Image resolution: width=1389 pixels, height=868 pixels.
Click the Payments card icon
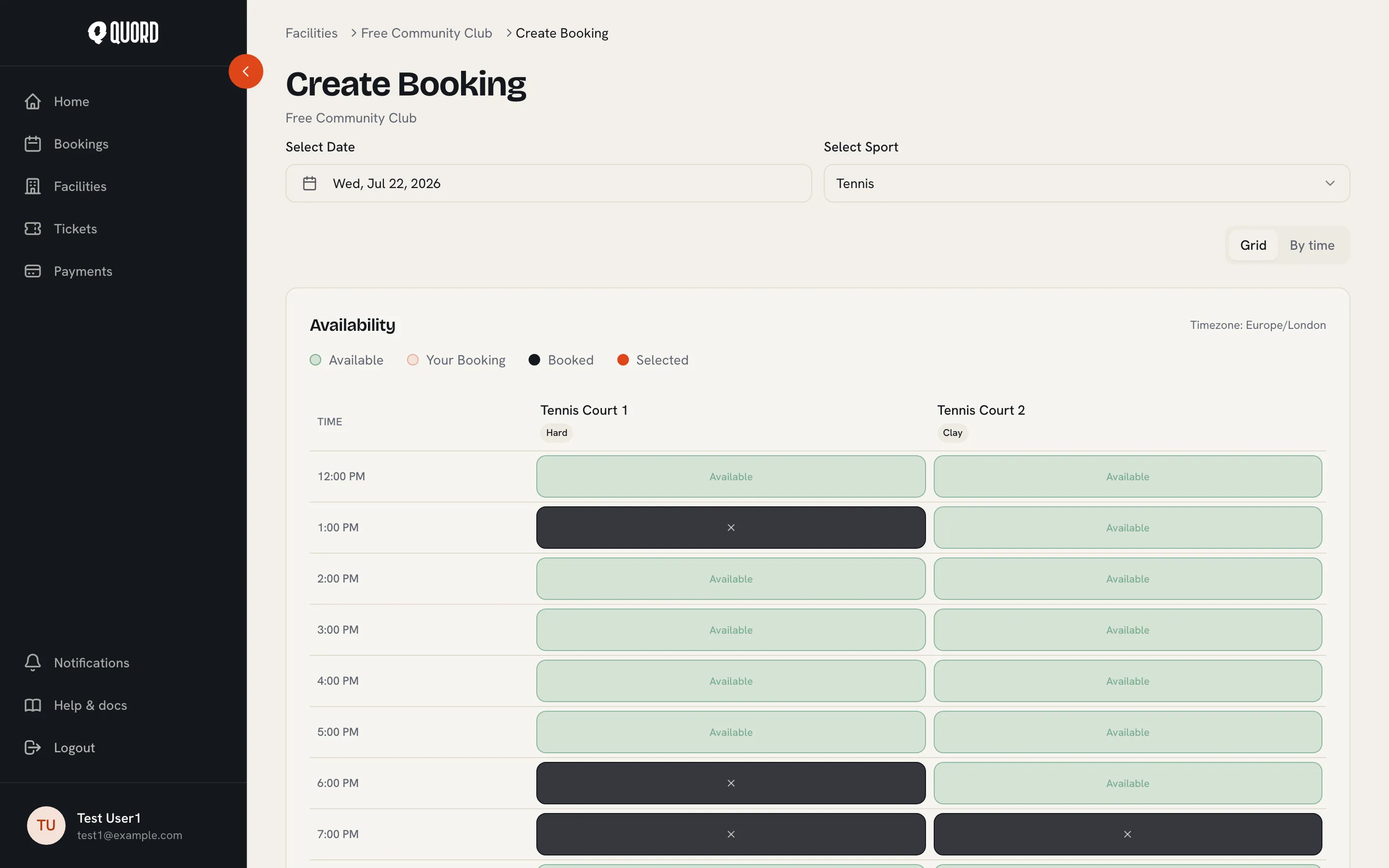coord(33,271)
